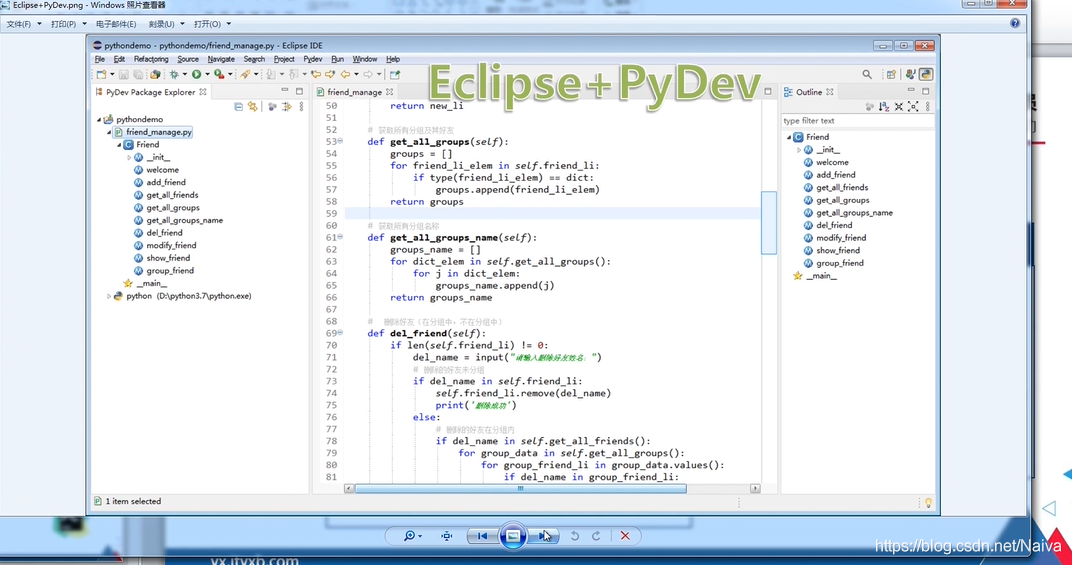Collapse Friend class in Package Explorer
The height and width of the screenshot is (565, 1072).
pyautogui.click(x=119, y=145)
